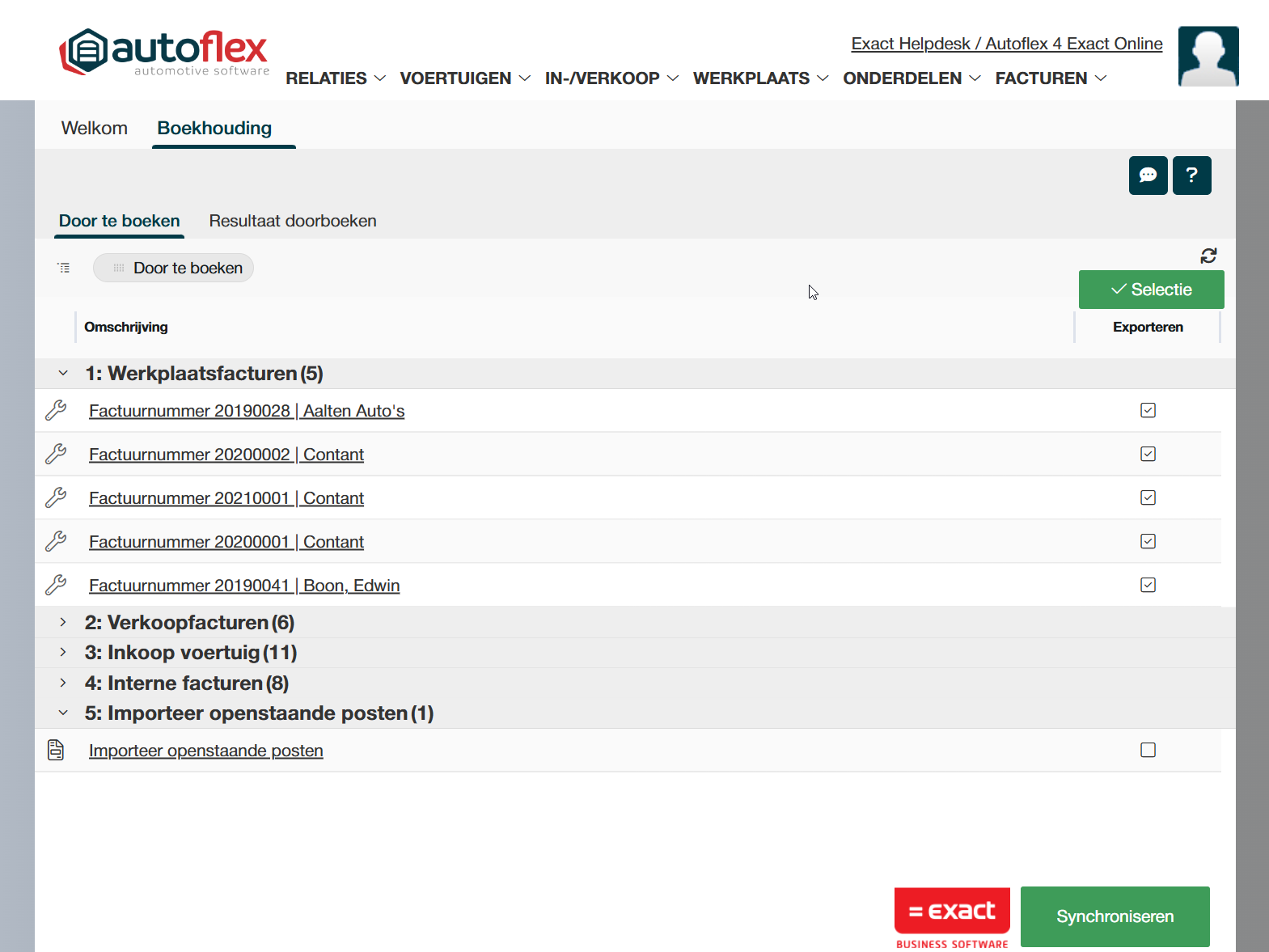Click the list view icon beside Door te boeken chip
This screenshot has width=1269, height=952.
(x=64, y=268)
